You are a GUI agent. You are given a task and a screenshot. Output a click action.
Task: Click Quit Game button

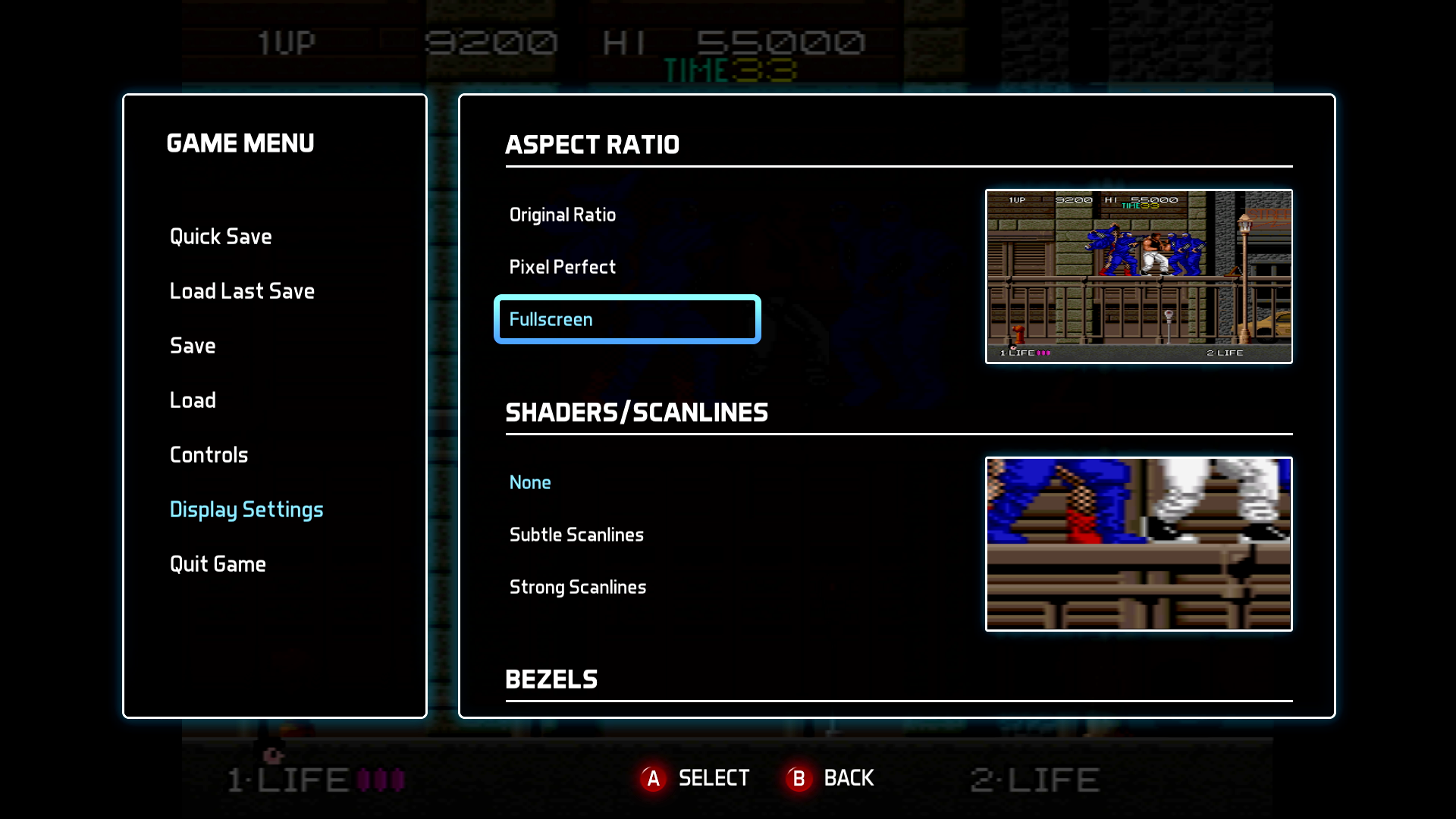point(218,563)
